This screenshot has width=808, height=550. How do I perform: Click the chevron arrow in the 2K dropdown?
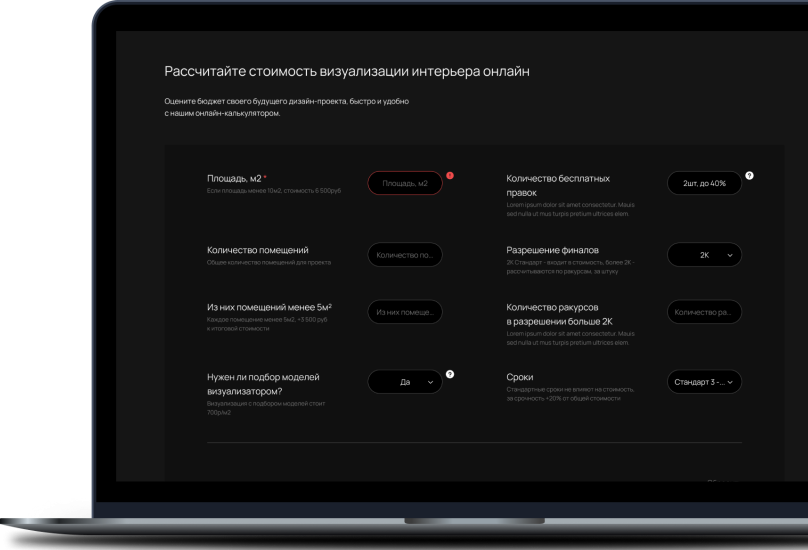click(x=730, y=255)
